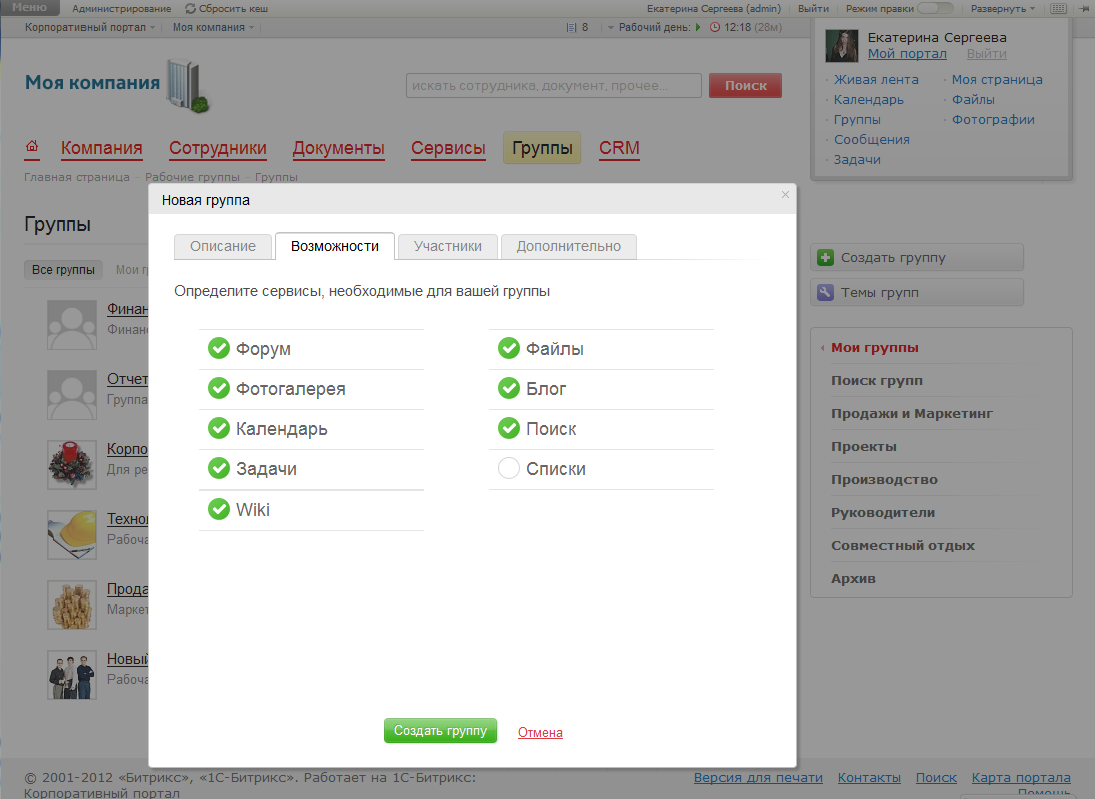1095x799 pixels.
Task: Uncheck the Поиск service
Action: click(x=508, y=428)
